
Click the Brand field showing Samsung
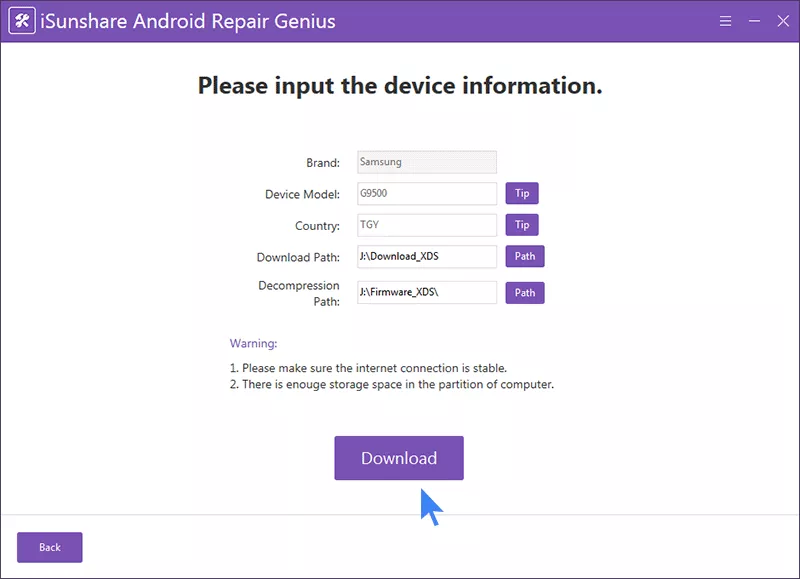click(427, 162)
